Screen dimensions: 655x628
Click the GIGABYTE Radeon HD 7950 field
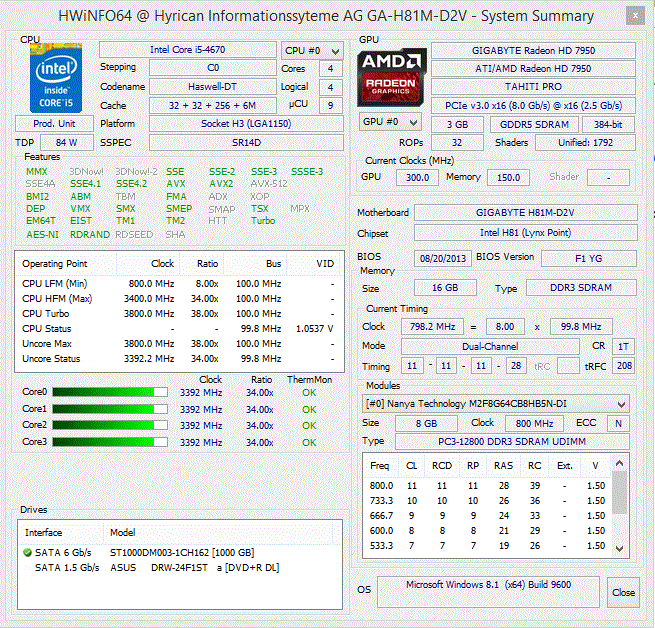tap(533, 51)
